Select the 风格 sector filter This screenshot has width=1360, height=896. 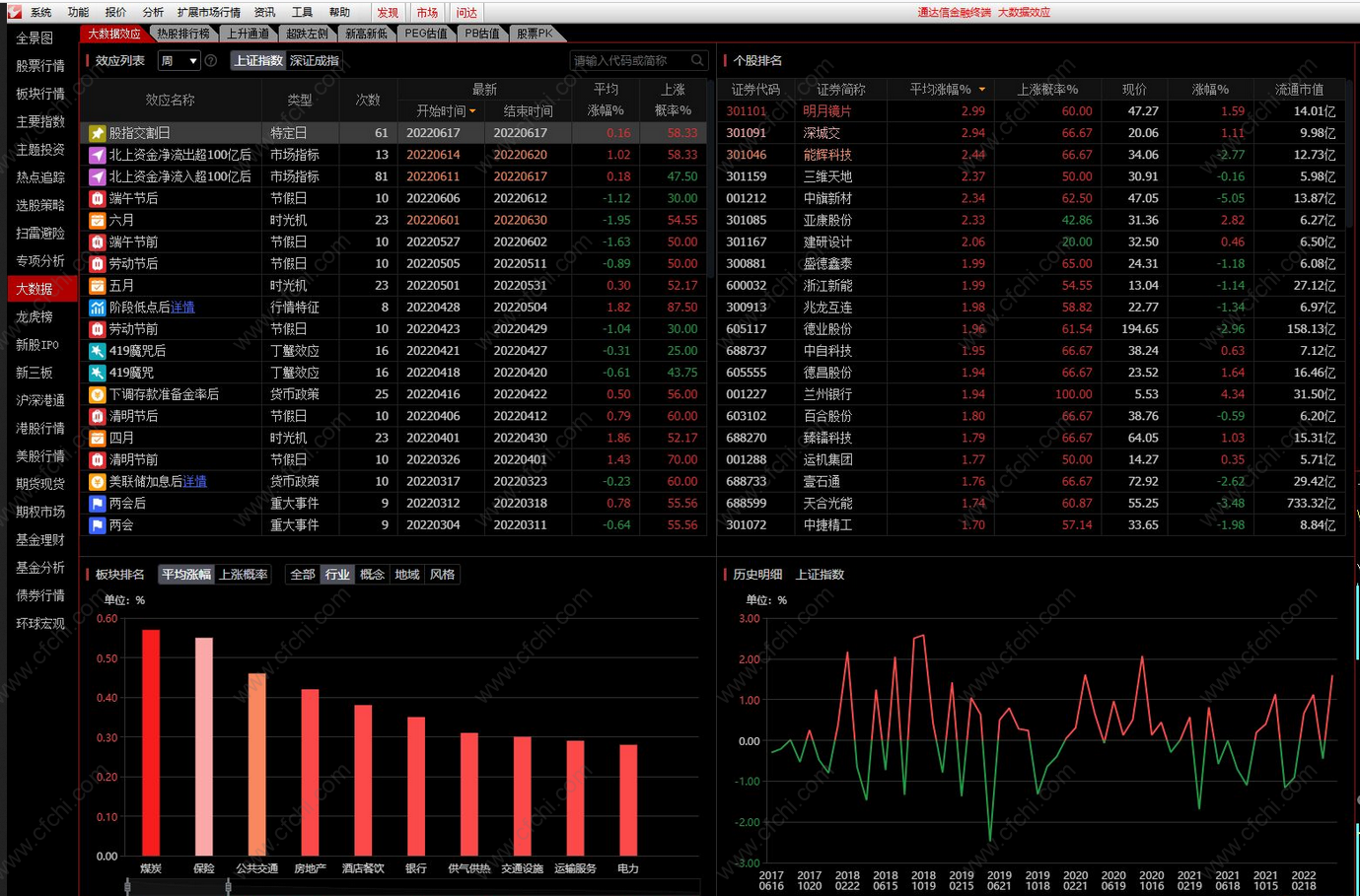[x=442, y=575]
